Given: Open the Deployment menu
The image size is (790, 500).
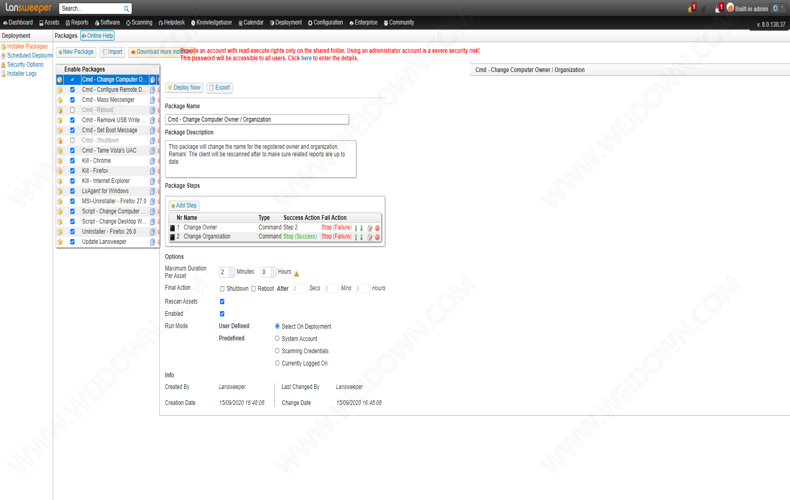Looking at the screenshot, I should tap(286, 23).
